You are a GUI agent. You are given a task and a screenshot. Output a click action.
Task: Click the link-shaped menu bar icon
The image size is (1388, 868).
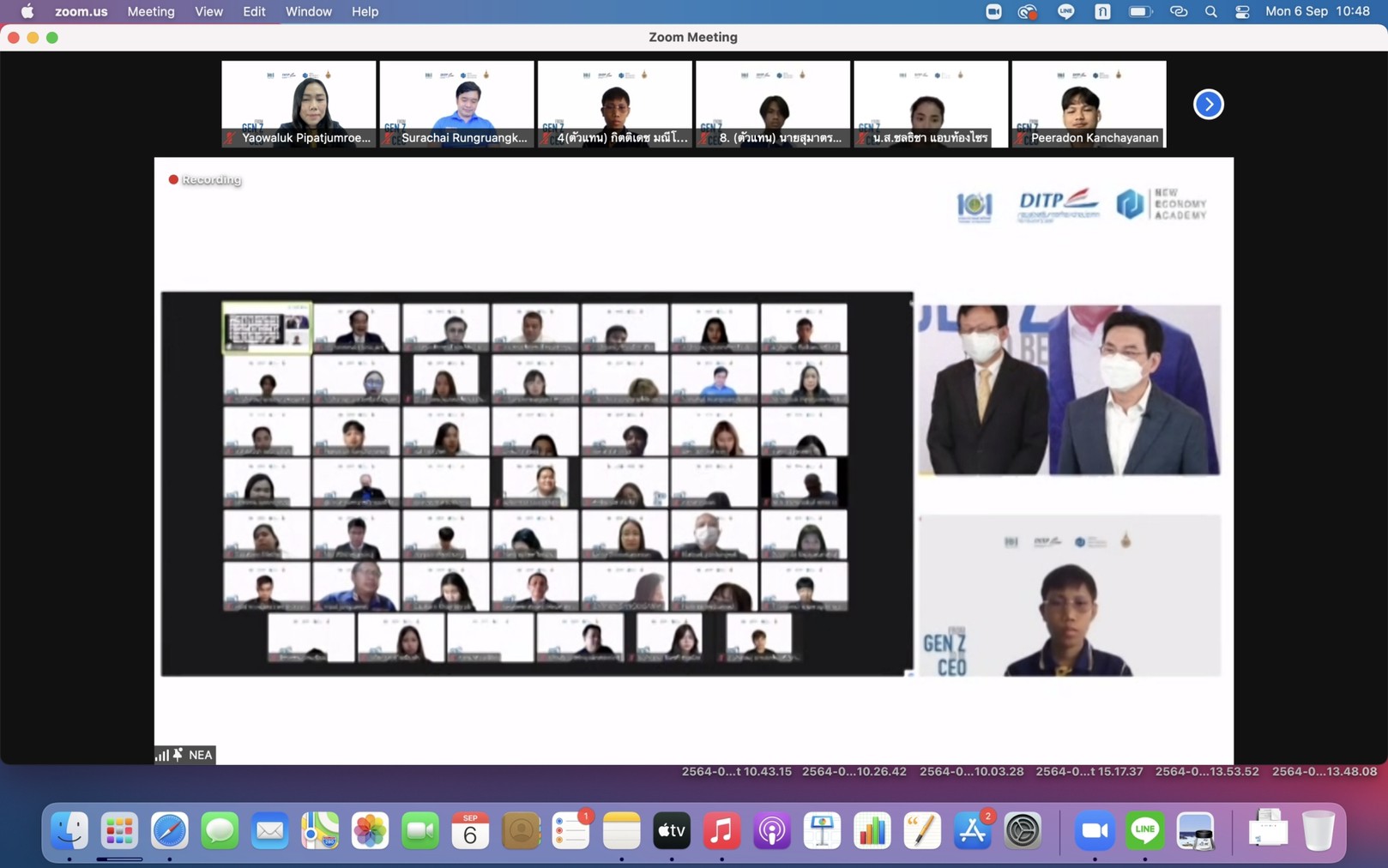[x=1178, y=11]
